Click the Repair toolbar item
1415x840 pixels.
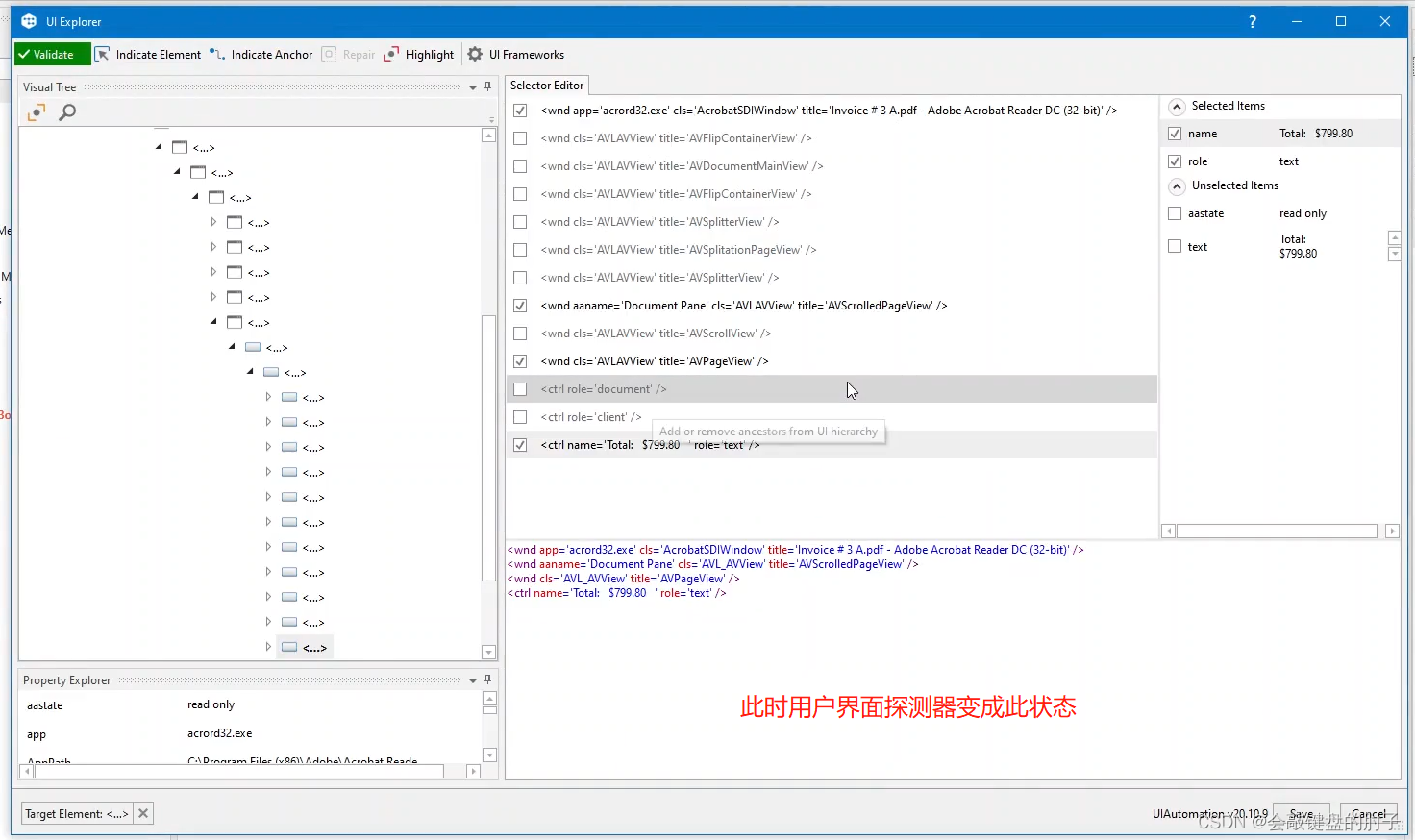pos(348,55)
